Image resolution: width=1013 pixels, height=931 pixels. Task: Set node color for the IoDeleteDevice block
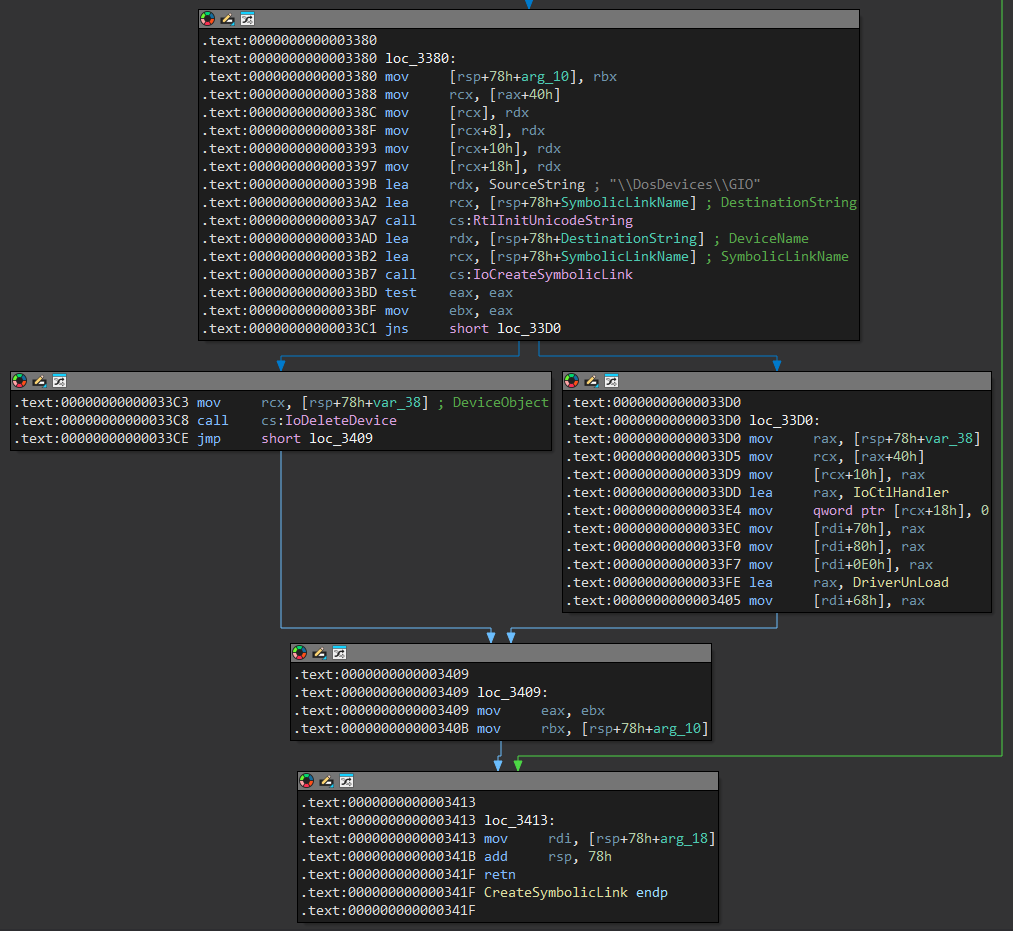pyautogui.click(x=20, y=381)
